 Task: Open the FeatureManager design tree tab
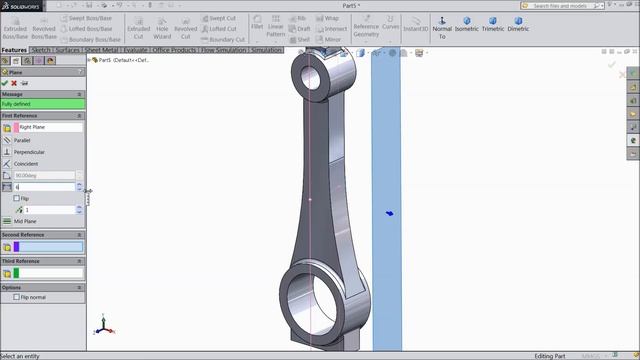click(x=5, y=61)
